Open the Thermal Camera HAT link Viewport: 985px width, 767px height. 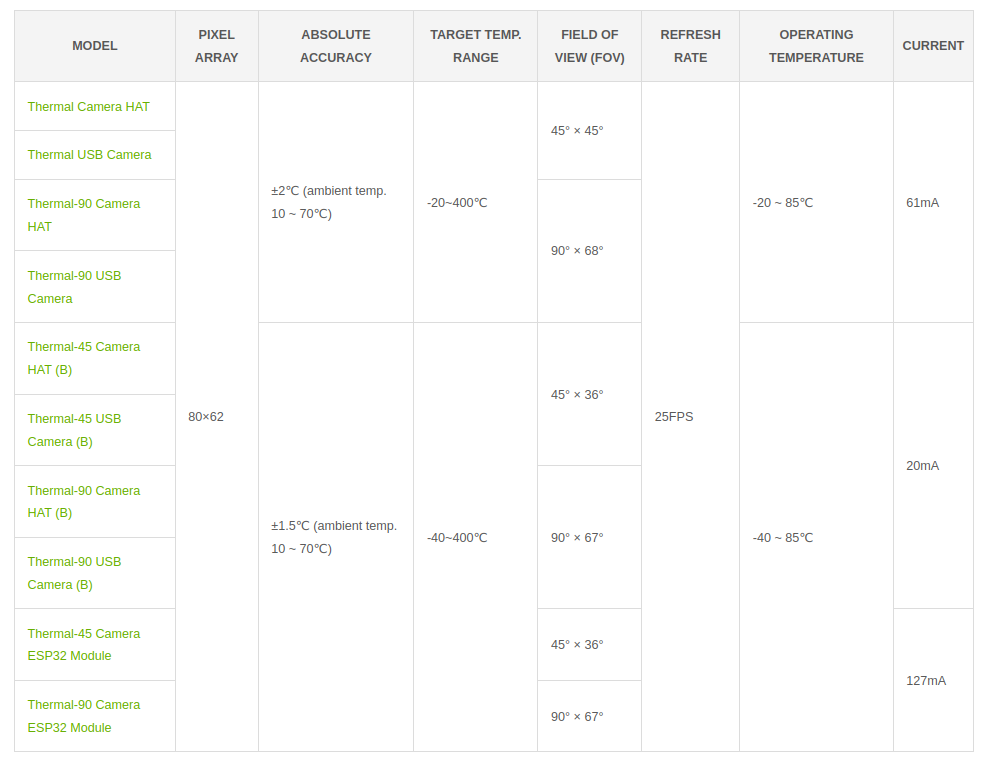(89, 107)
